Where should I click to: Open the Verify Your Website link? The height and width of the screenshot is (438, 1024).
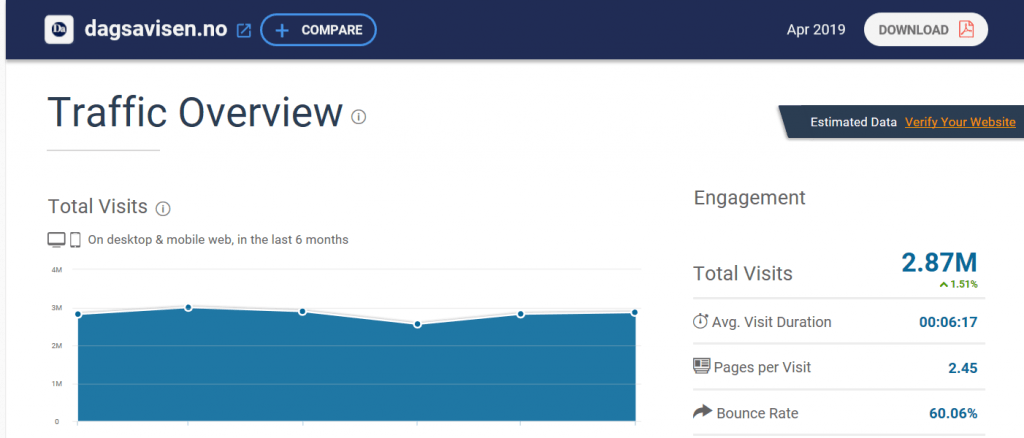[x=960, y=122]
